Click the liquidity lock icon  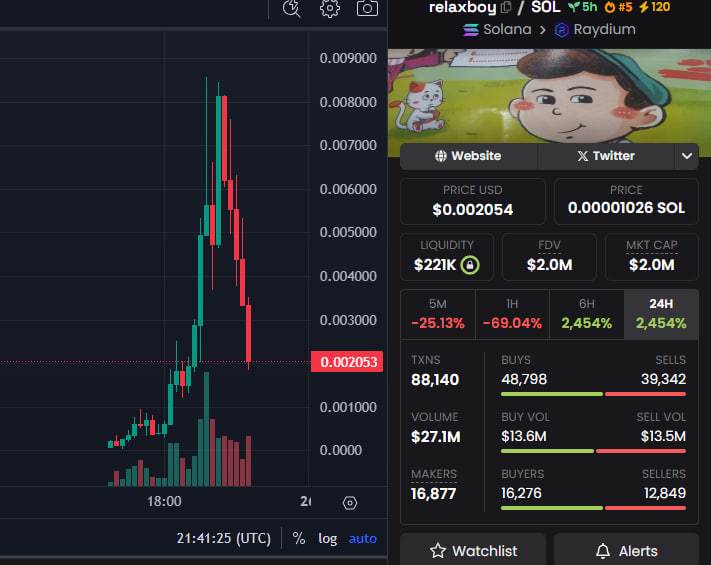470,265
